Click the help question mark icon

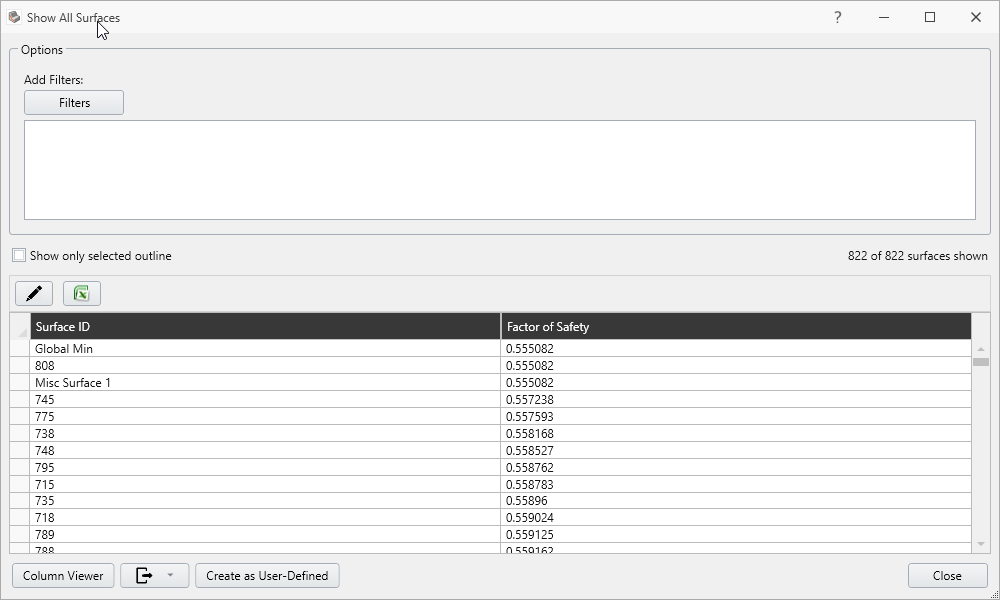(837, 17)
